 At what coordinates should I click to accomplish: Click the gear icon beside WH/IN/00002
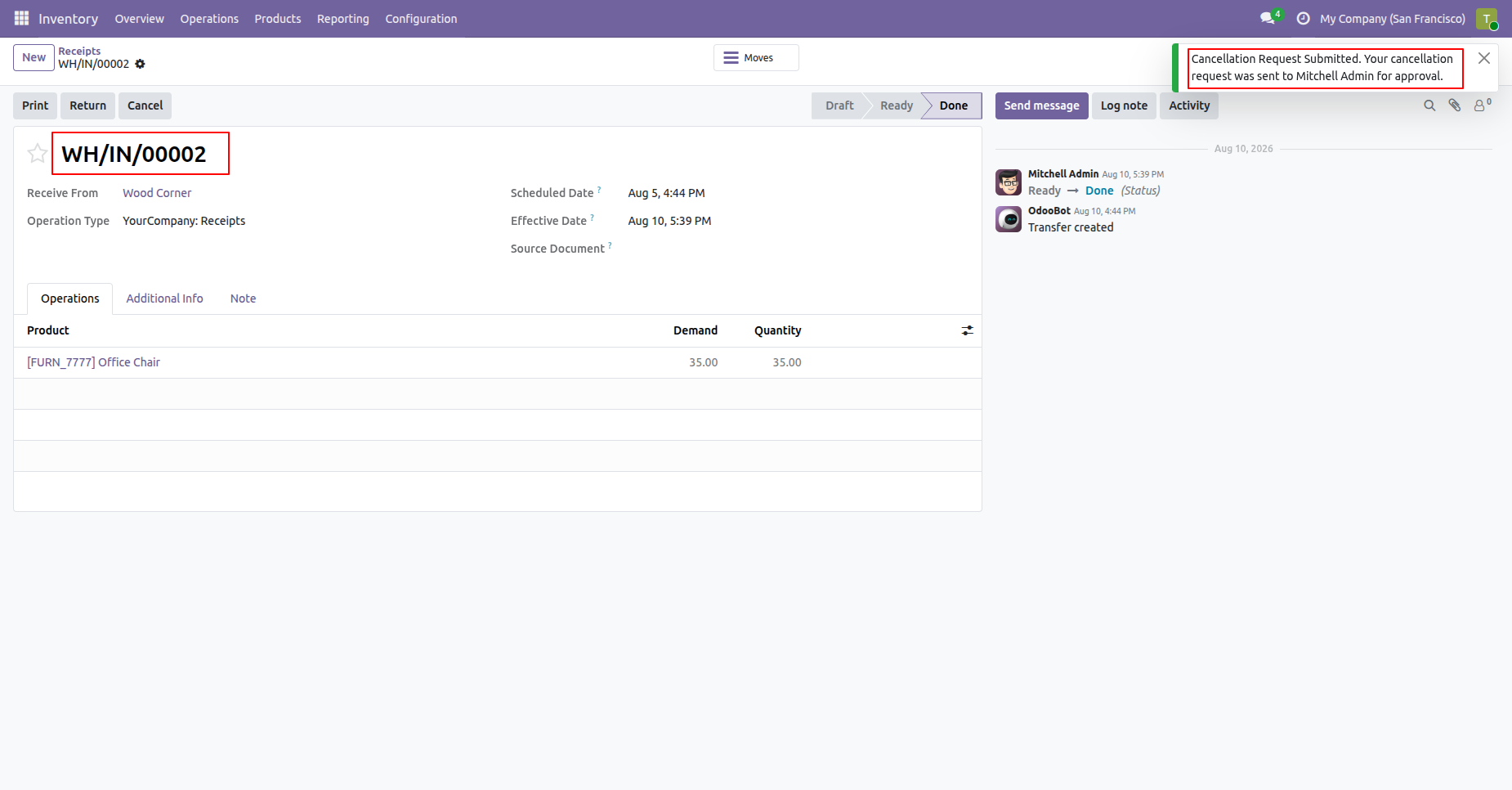click(x=140, y=64)
